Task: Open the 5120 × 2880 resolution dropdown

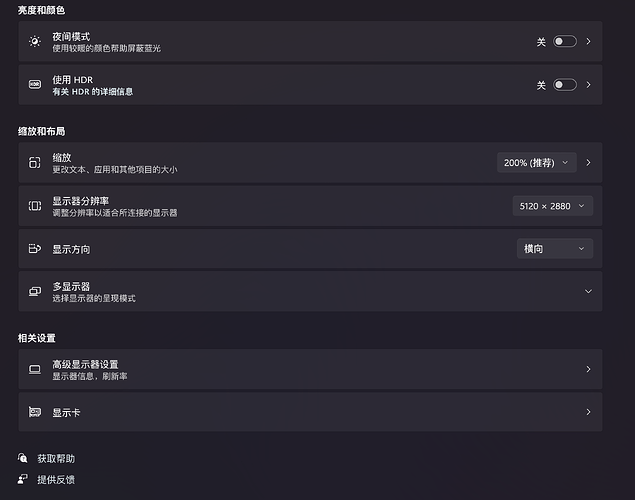Action: click(x=552, y=206)
